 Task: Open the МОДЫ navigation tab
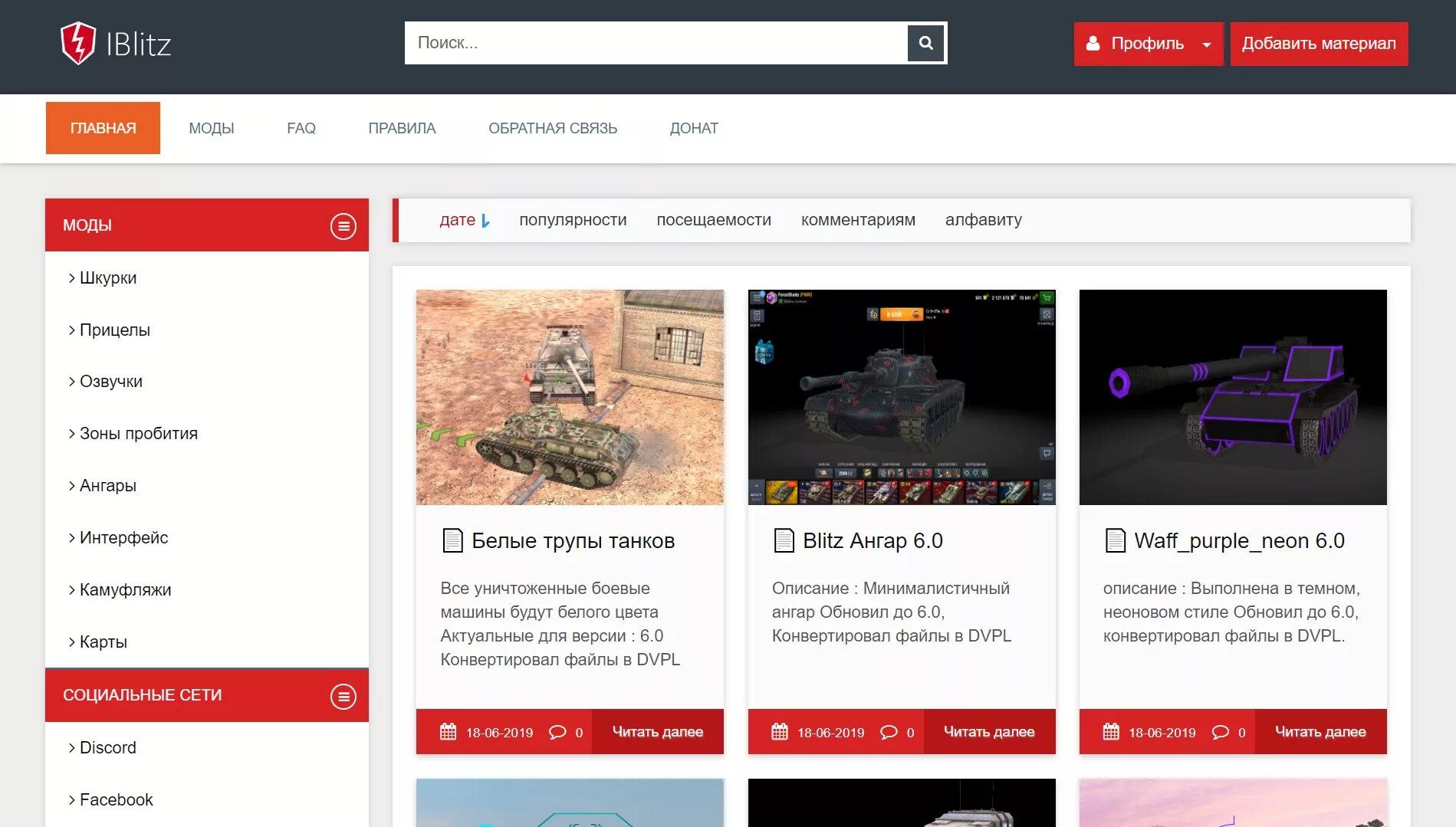212,128
